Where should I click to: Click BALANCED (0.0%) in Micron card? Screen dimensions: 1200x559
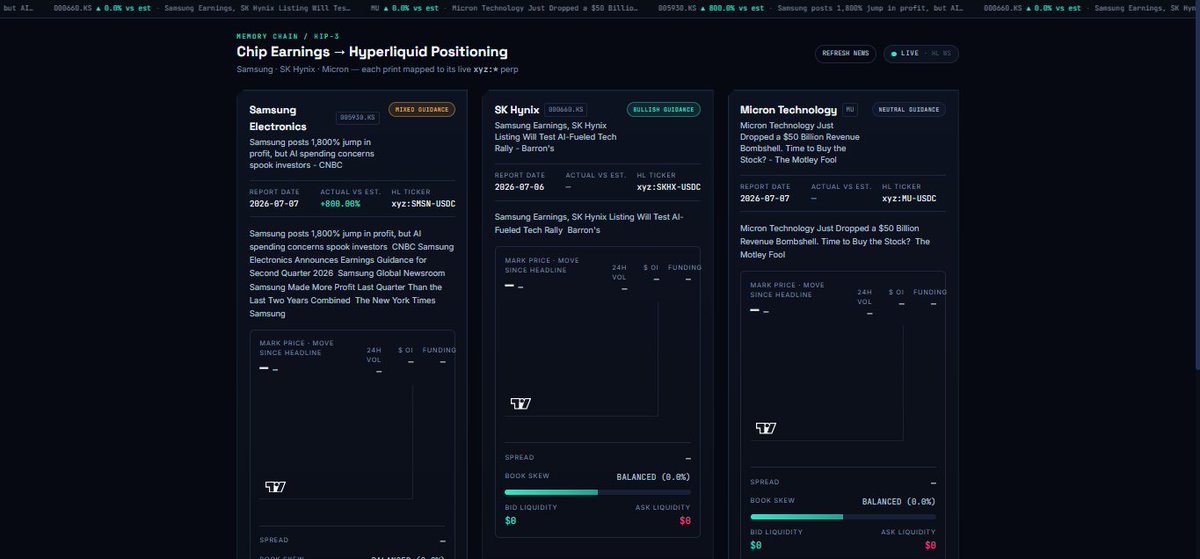(x=899, y=501)
